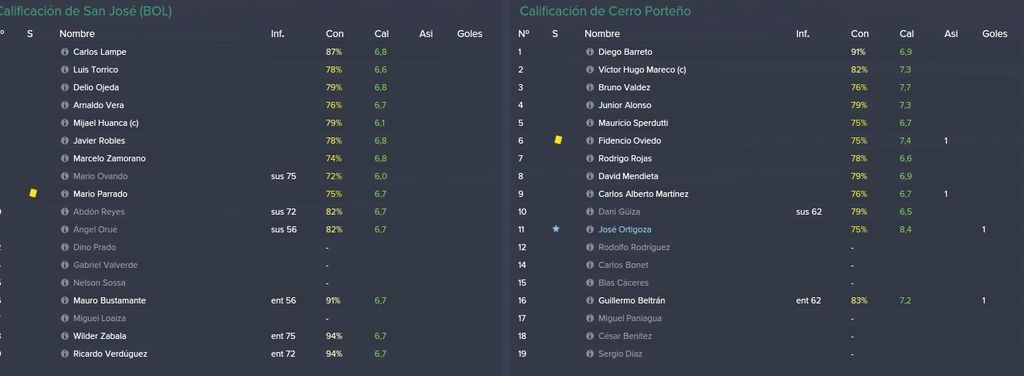Click info icon beside Wilder Zabala
The image size is (1024, 376).
click(x=65, y=336)
